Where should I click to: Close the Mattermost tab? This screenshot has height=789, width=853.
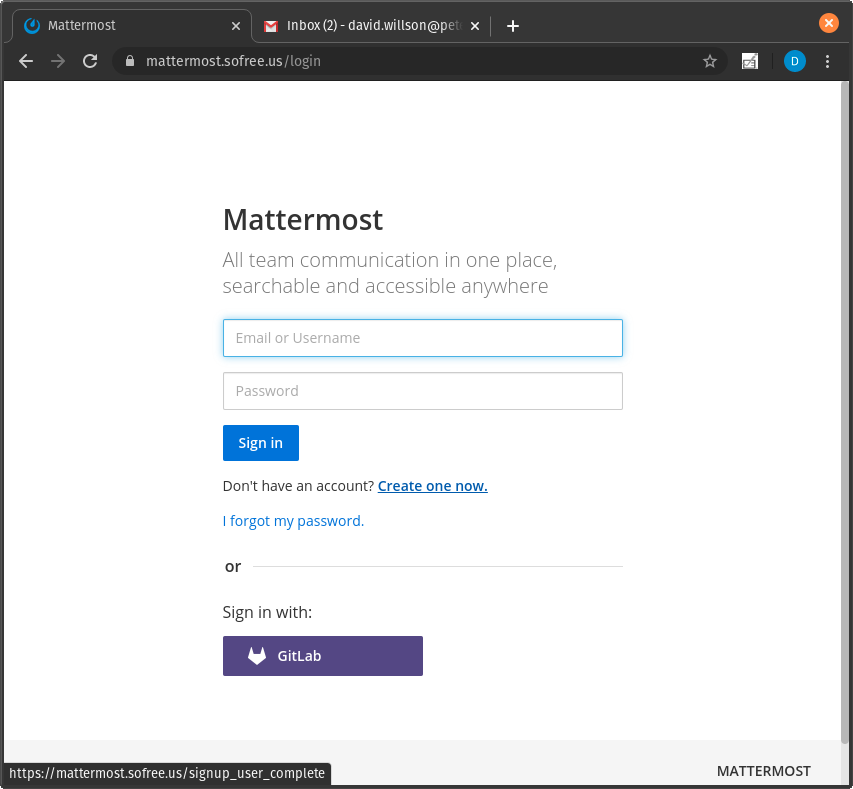tap(236, 26)
